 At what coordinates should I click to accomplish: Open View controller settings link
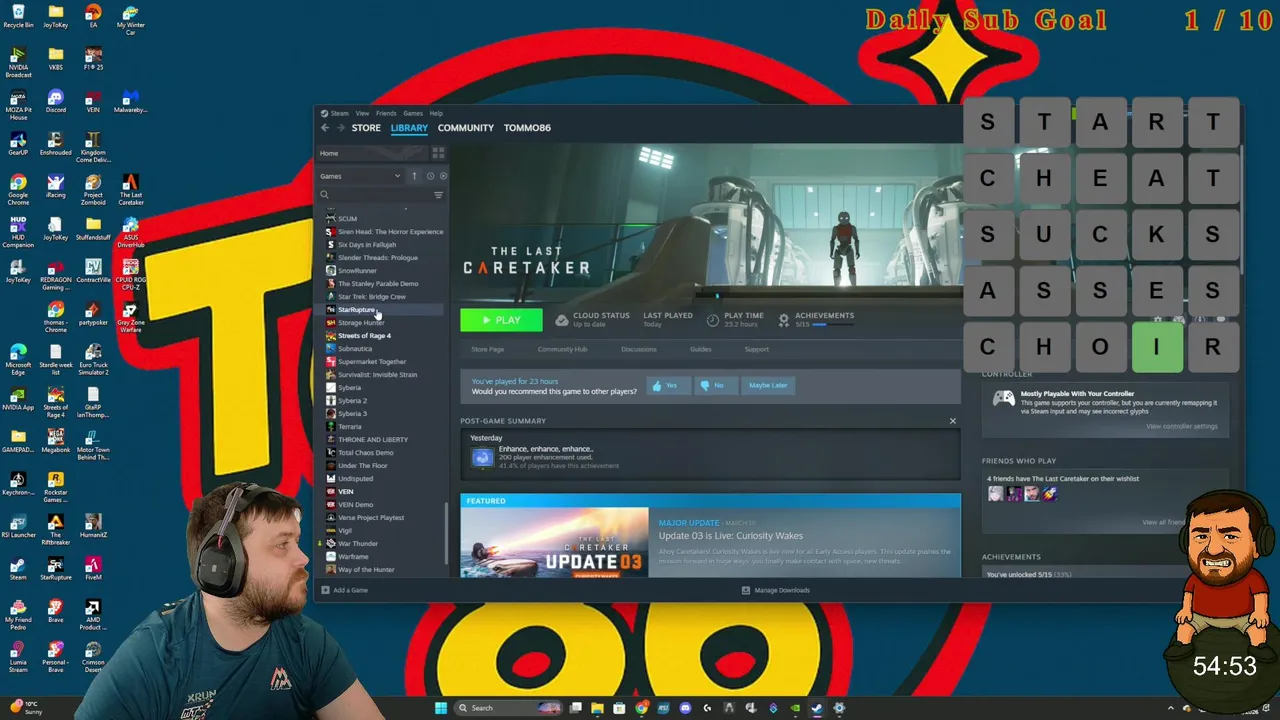click(x=1182, y=426)
